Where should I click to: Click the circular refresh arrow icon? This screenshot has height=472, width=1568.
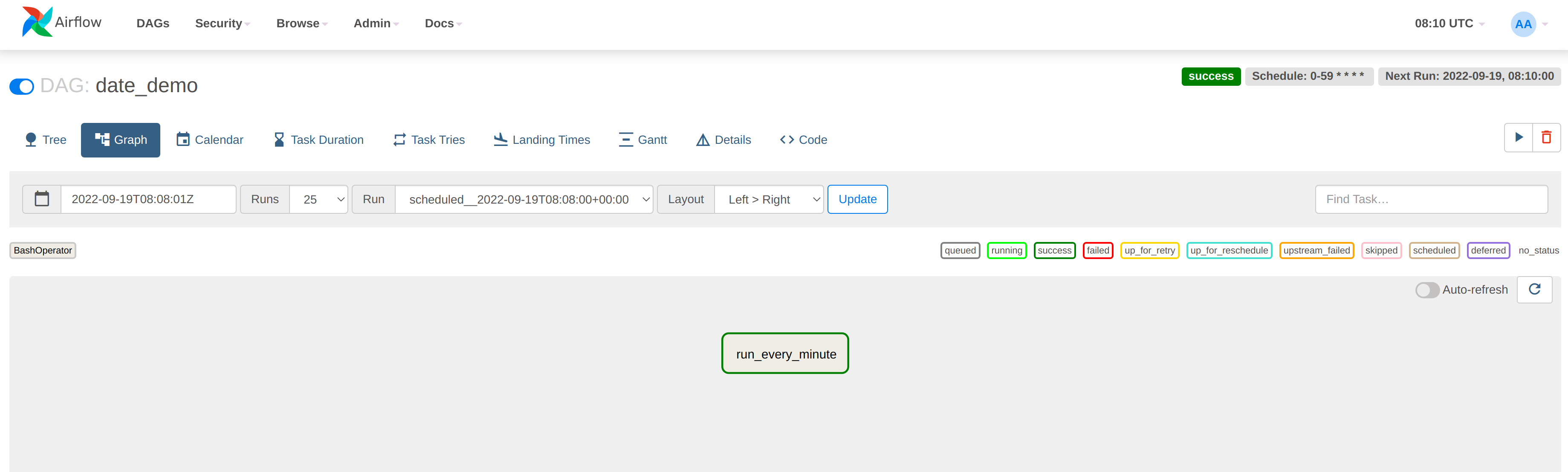(x=1534, y=289)
